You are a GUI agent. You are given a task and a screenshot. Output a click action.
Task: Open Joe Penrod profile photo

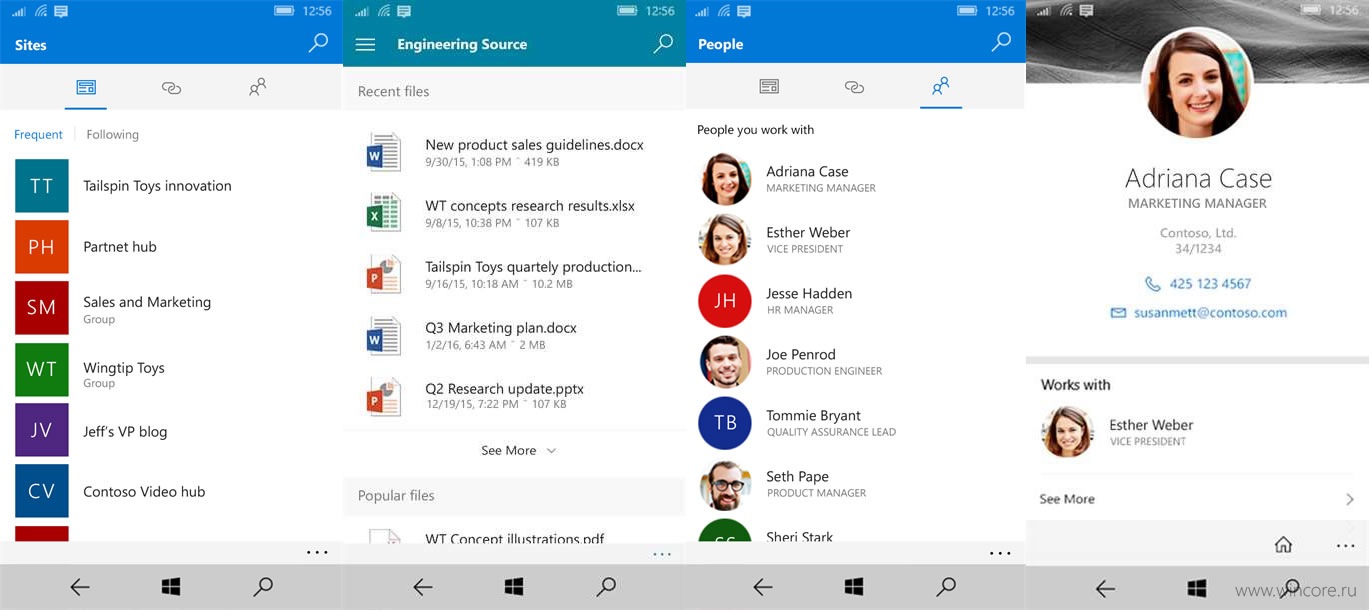[725, 362]
